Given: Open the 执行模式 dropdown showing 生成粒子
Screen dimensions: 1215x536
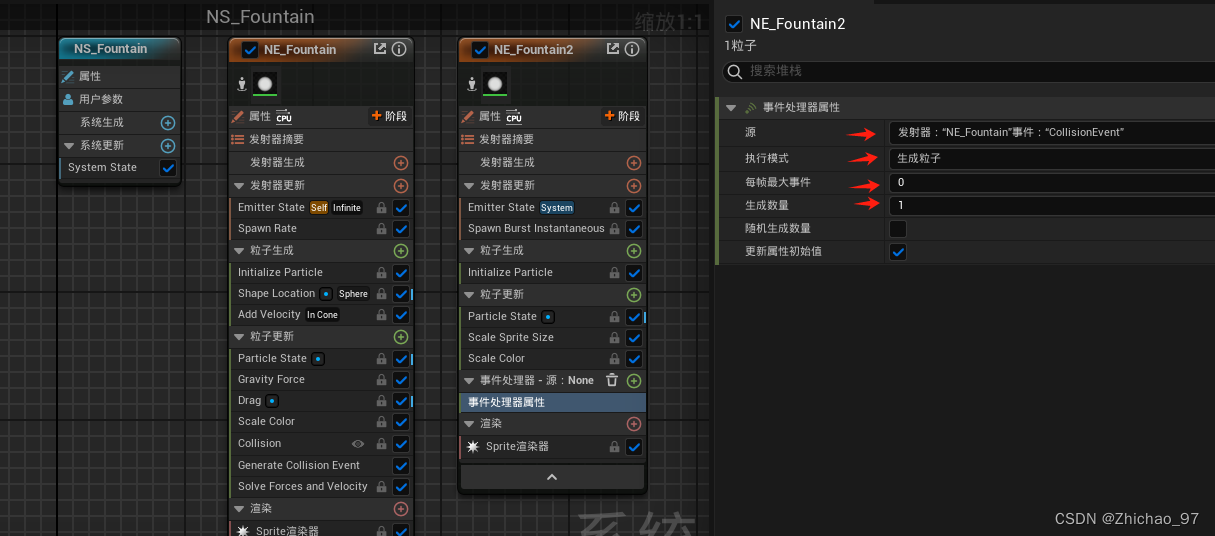Looking at the screenshot, I should [x=1051, y=158].
